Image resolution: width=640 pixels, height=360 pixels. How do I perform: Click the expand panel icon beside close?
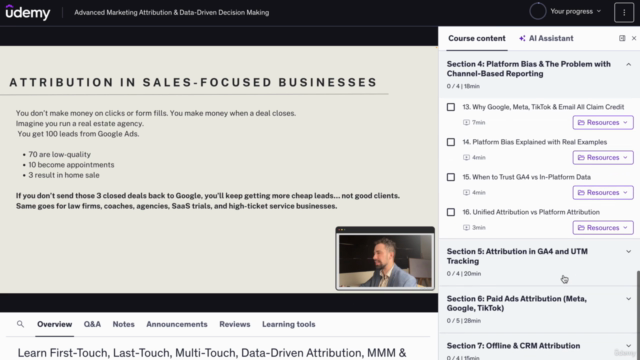[622, 38]
